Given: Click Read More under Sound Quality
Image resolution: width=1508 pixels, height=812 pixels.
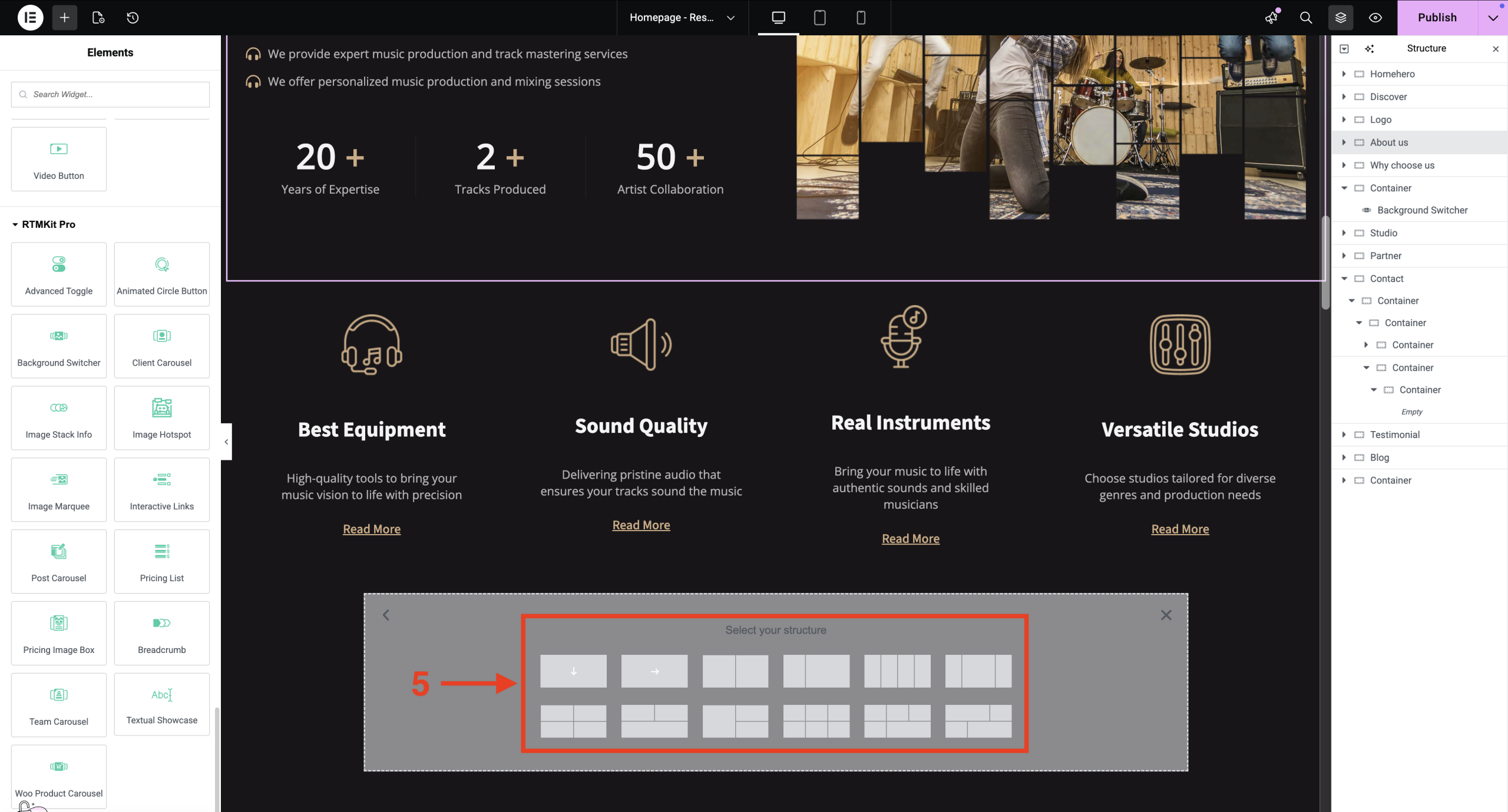Looking at the screenshot, I should [641, 525].
